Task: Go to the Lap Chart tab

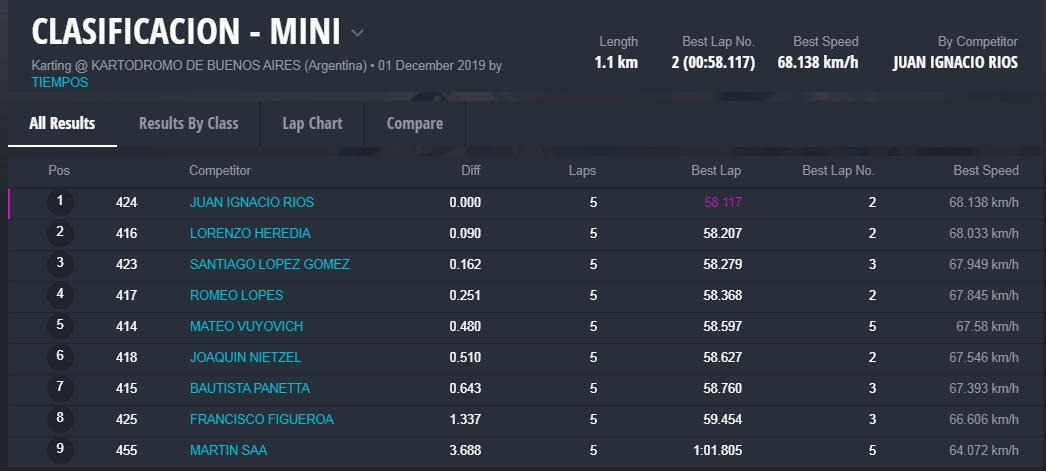Action: pyautogui.click(x=312, y=124)
